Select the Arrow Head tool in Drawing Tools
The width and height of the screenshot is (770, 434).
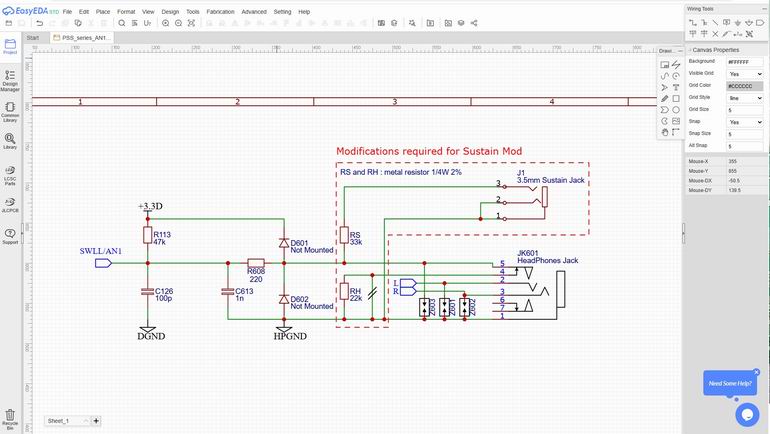pyautogui.click(x=664, y=87)
